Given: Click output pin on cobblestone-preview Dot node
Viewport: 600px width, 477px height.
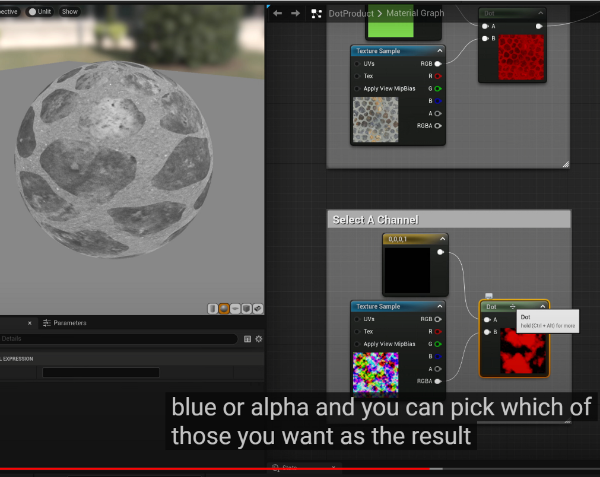Looking at the screenshot, I should point(539,26).
